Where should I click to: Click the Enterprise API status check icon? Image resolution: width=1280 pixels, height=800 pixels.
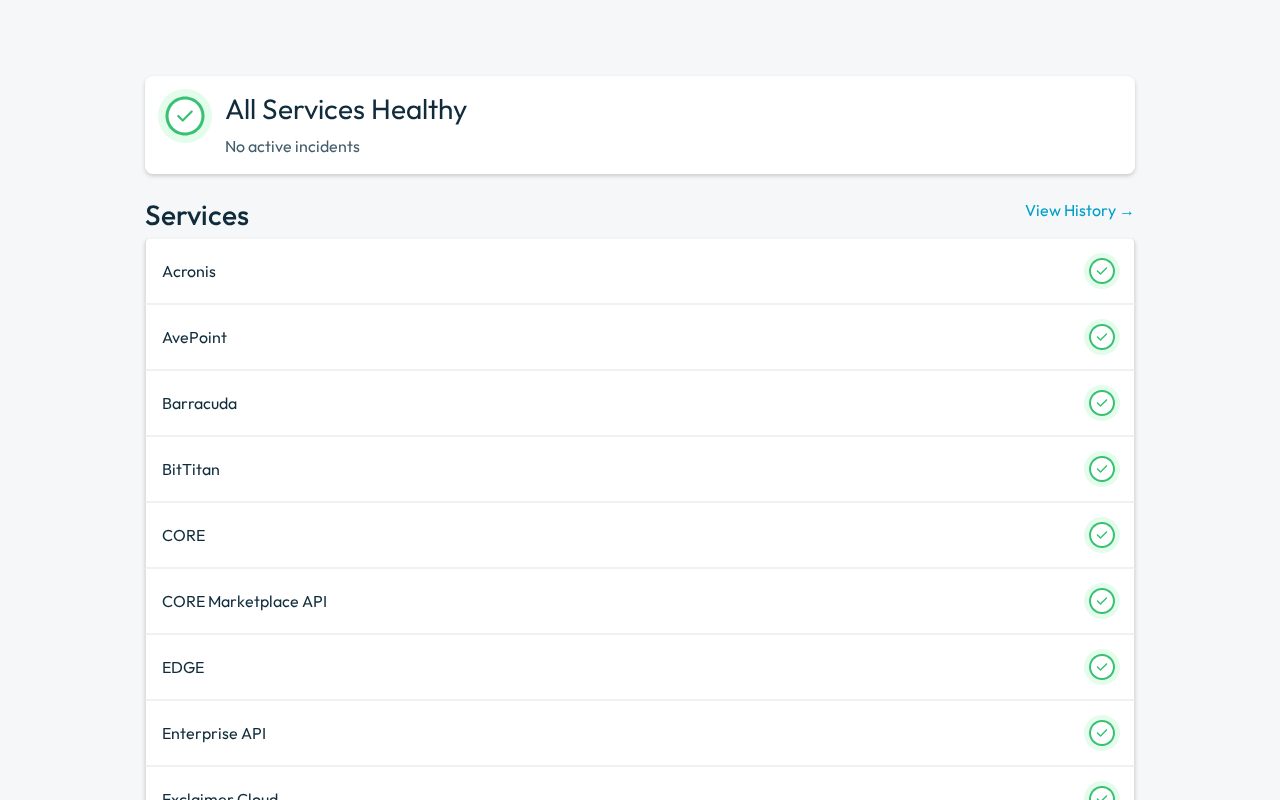[1102, 733]
